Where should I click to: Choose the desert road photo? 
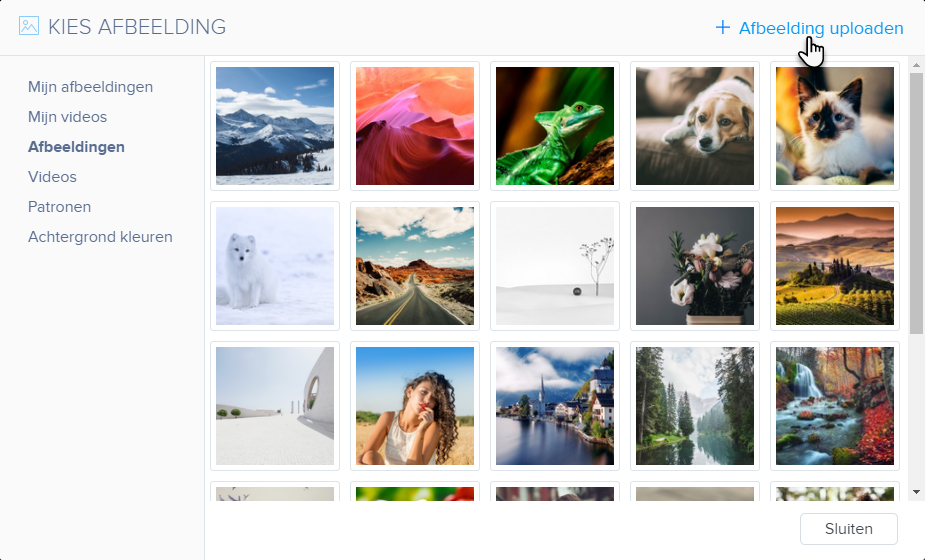tap(415, 266)
